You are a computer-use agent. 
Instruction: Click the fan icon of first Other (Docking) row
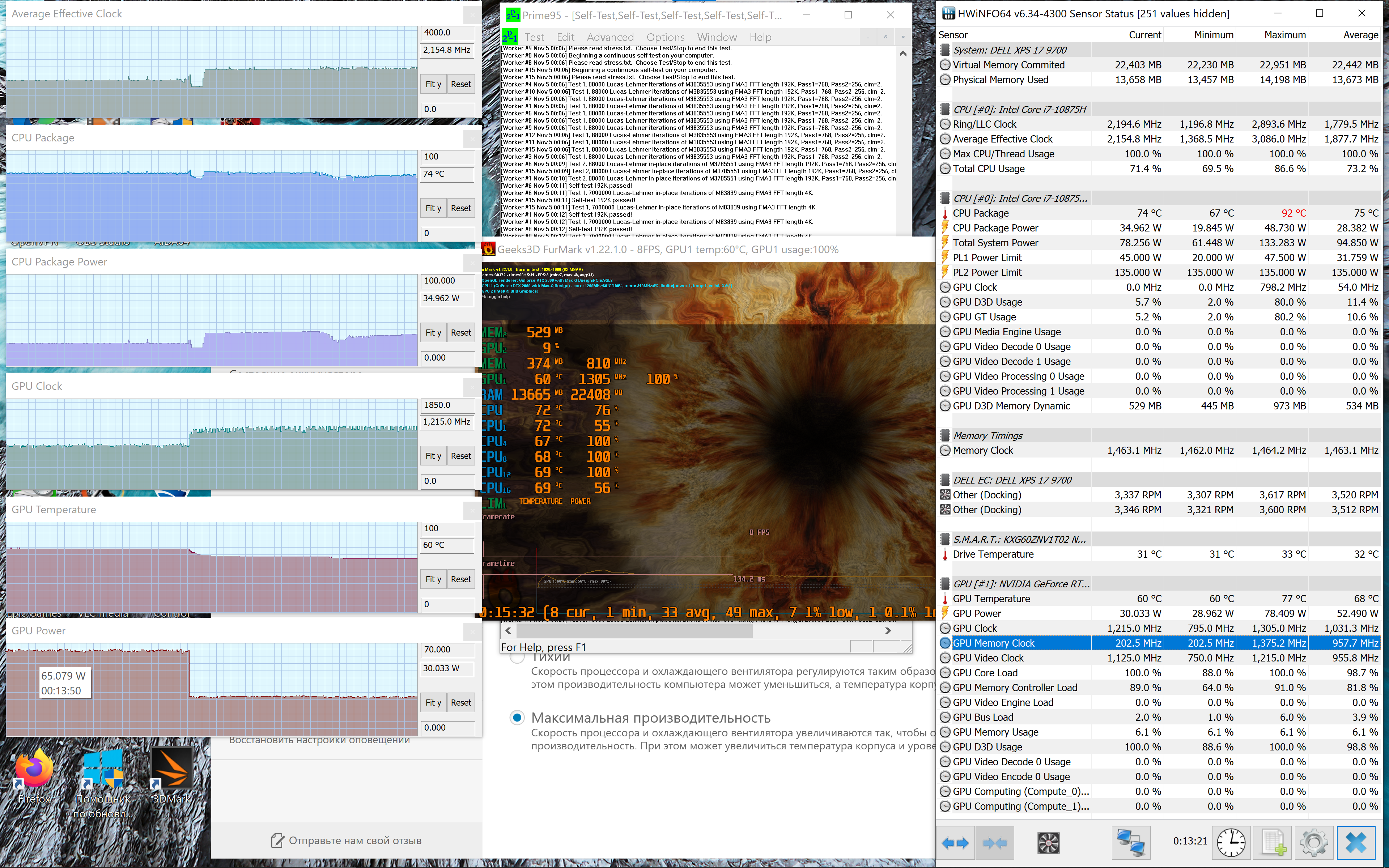(x=945, y=495)
